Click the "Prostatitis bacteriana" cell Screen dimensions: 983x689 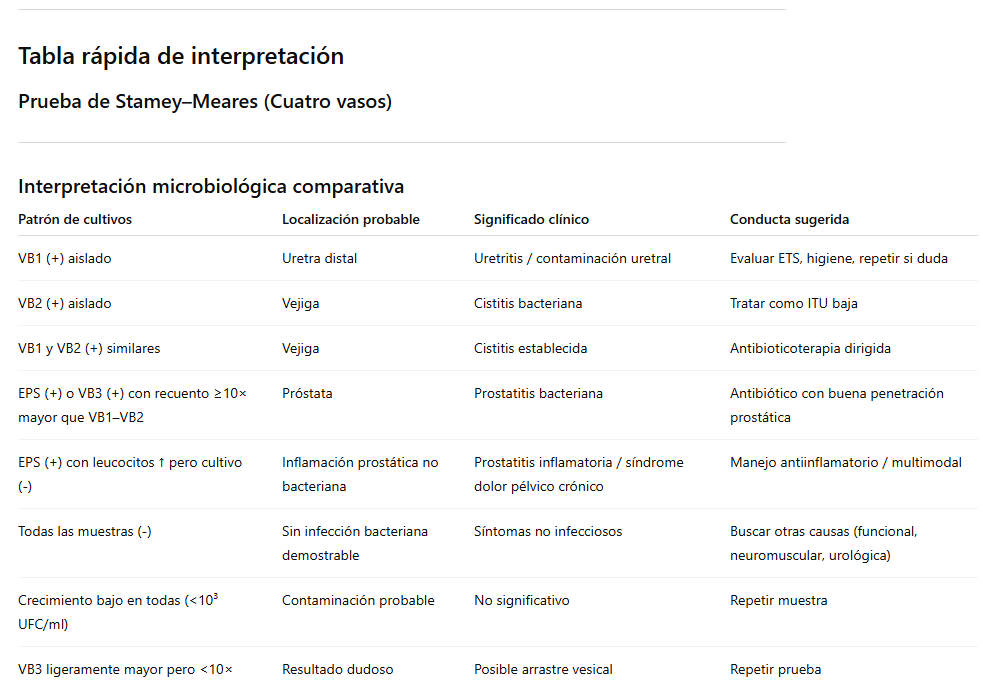(538, 393)
